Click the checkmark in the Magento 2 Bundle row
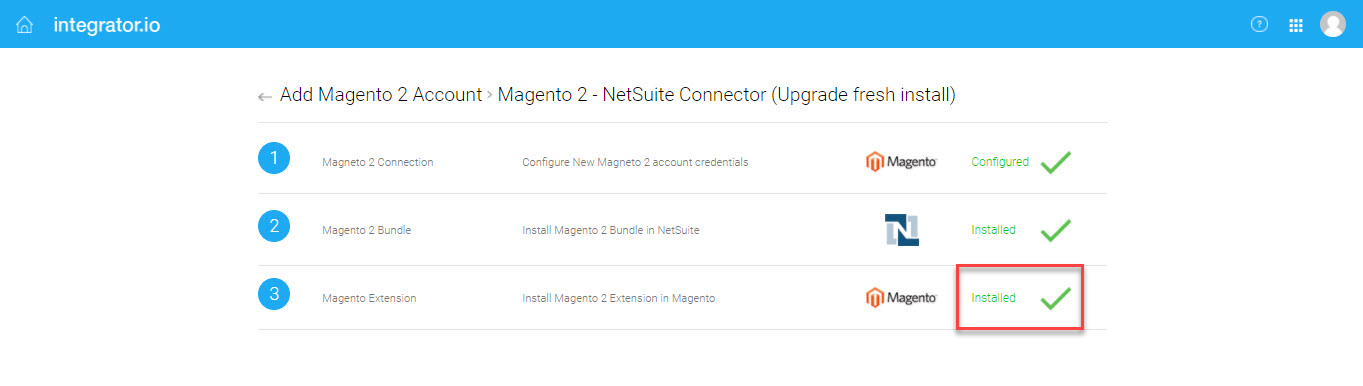The width and height of the screenshot is (1363, 386). click(1056, 230)
